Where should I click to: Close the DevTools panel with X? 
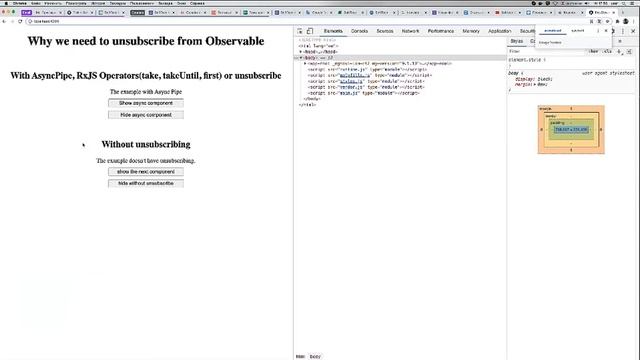(633, 31)
